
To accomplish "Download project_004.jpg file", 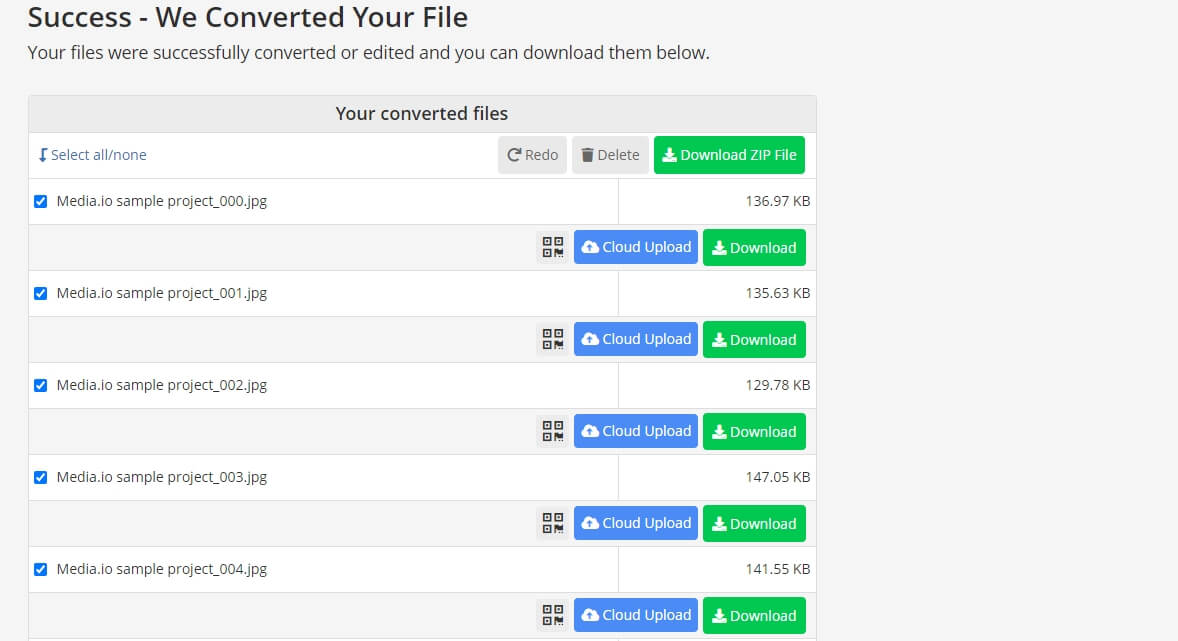I will point(754,615).
